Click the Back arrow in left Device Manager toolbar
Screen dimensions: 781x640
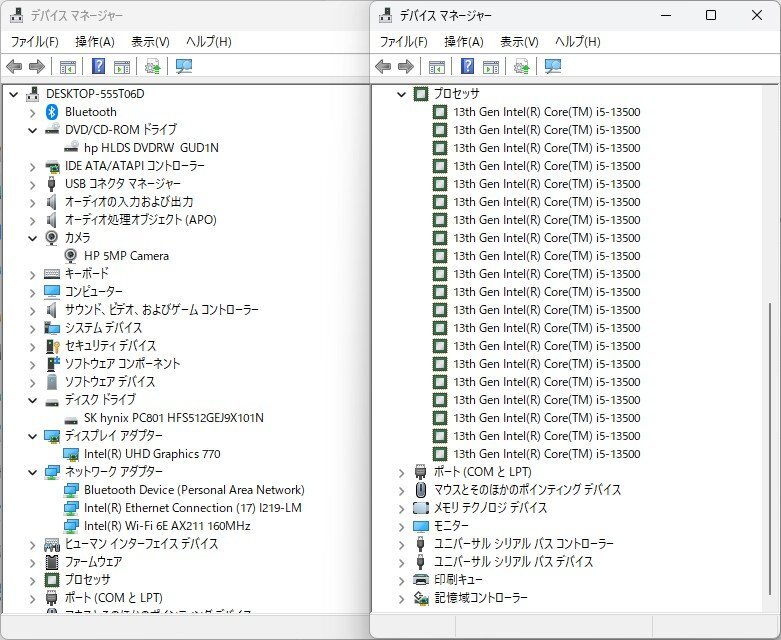[x=14, y=66]
